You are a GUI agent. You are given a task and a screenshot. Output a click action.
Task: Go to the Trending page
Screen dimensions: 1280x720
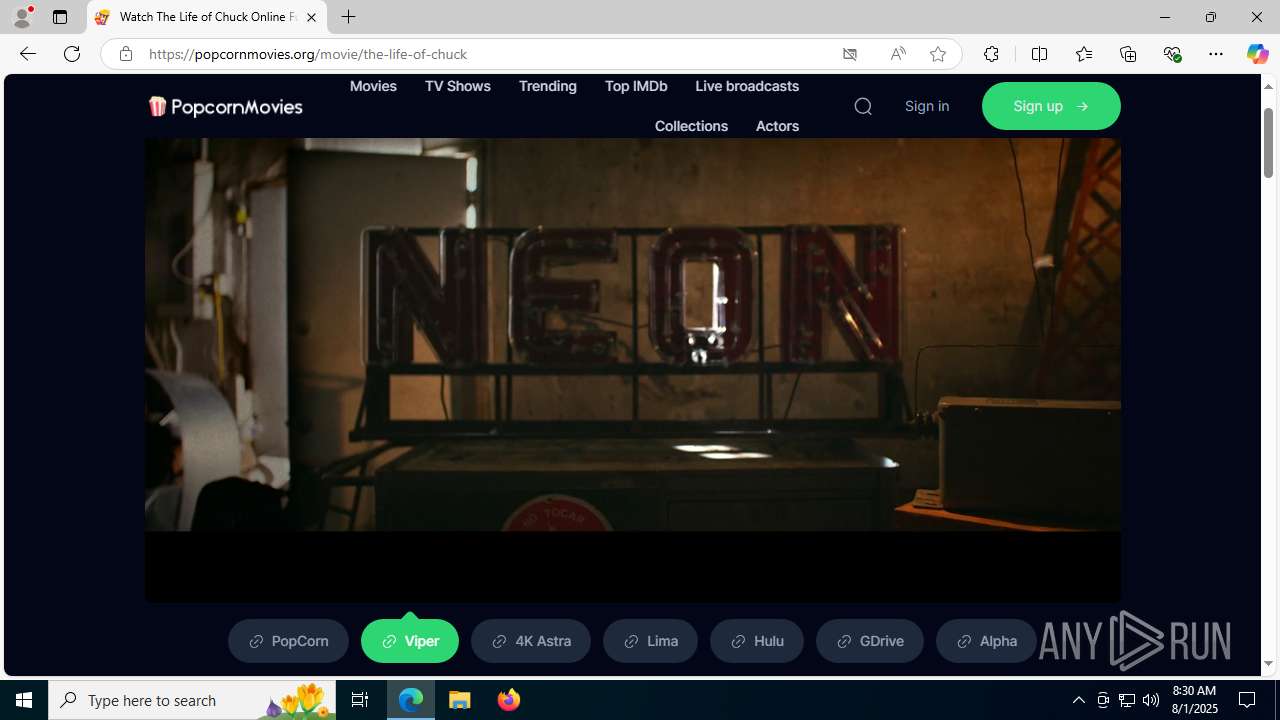[x=547, y=86]
